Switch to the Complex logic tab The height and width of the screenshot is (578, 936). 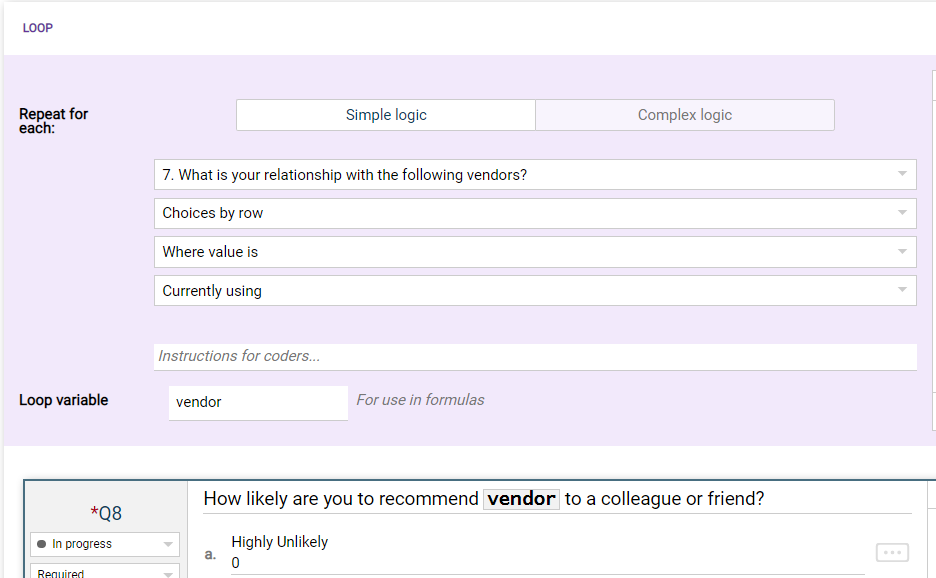coord(685,115)
